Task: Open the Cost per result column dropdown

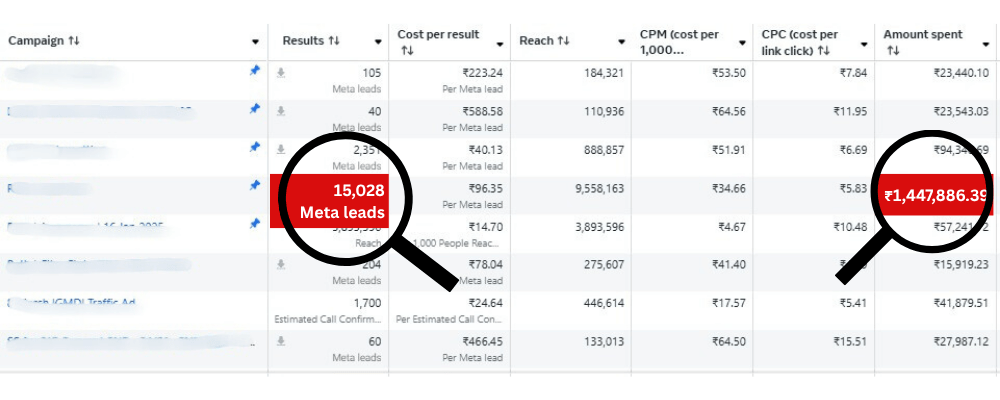Action: [500, 43]
